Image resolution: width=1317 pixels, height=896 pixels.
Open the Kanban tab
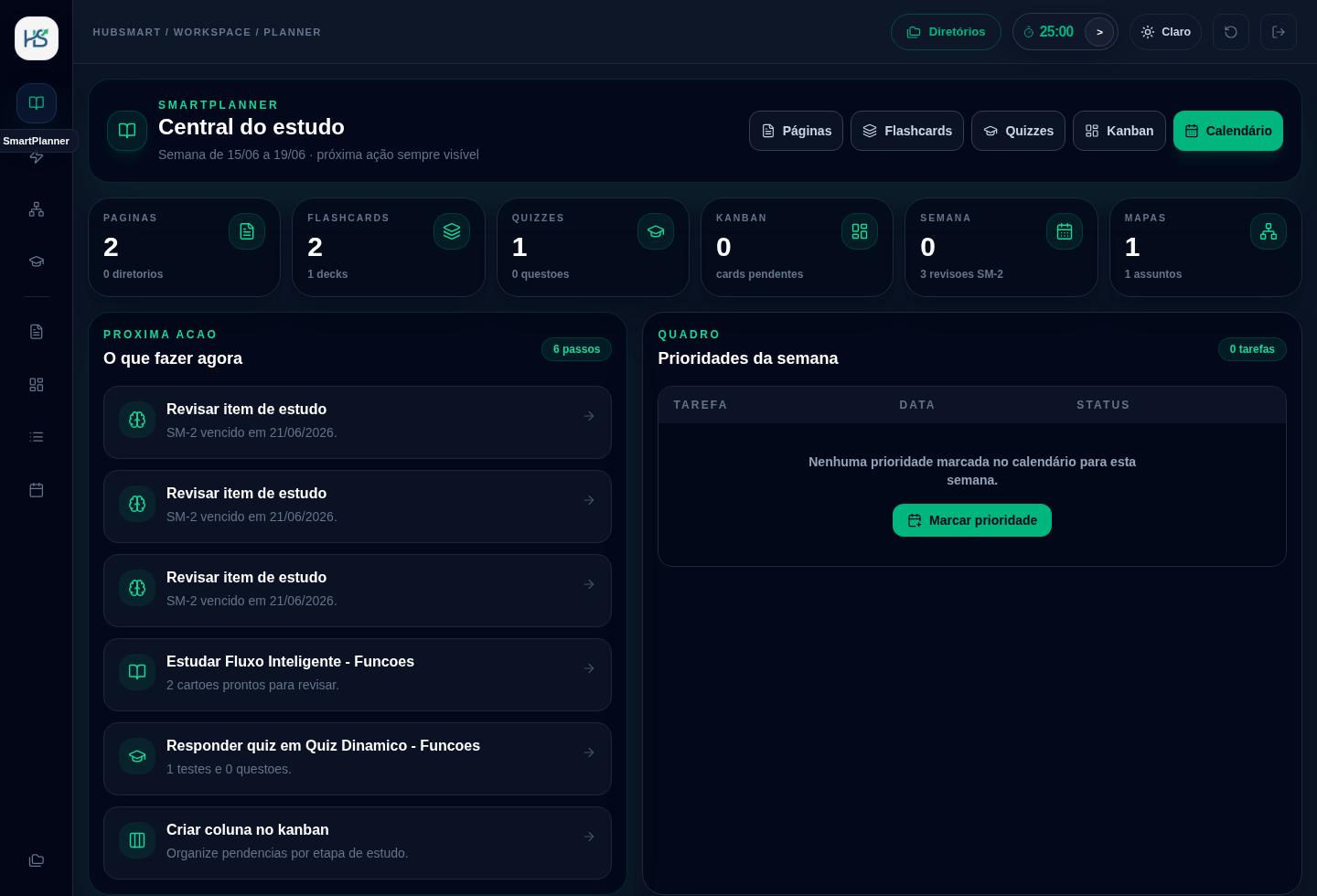[x=1119, y=131]
